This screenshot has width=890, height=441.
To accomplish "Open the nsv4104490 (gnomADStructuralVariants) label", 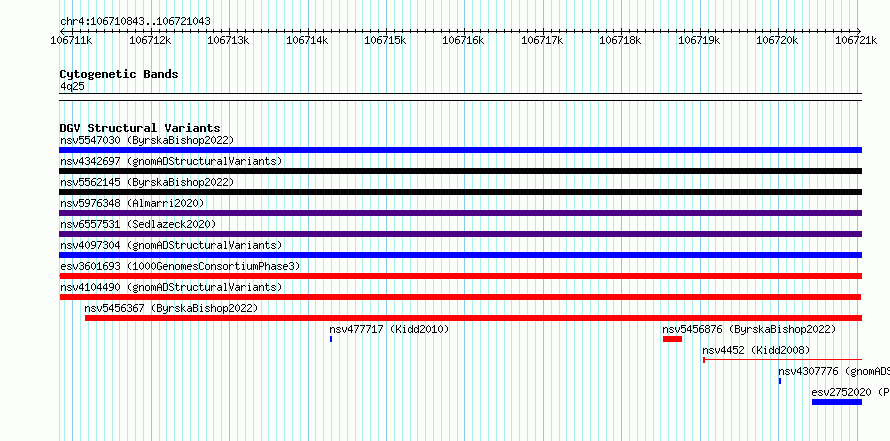I will tap(171, 287).
